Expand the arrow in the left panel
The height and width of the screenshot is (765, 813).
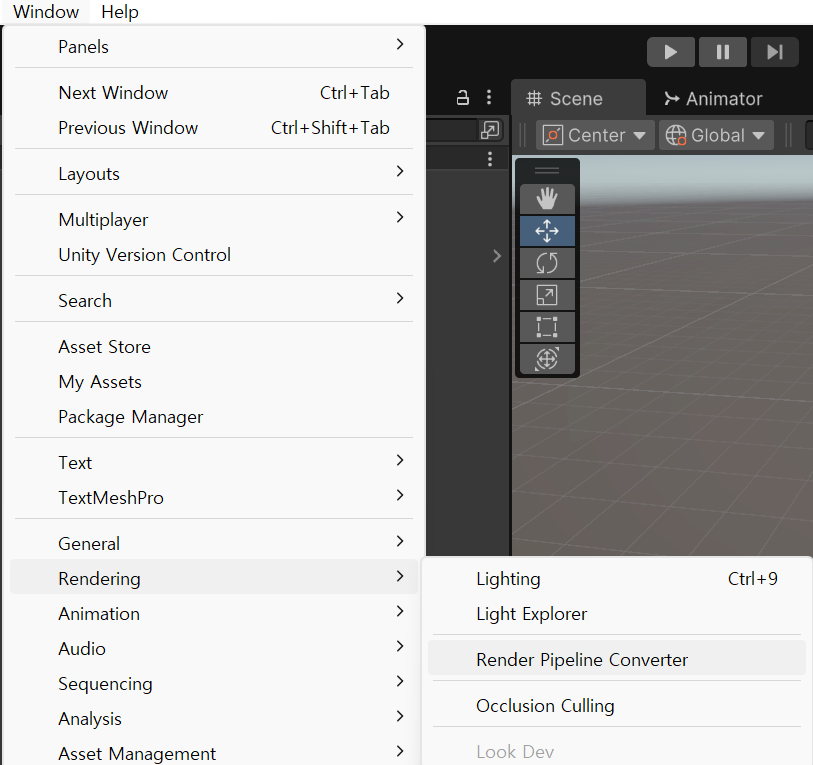497,256
